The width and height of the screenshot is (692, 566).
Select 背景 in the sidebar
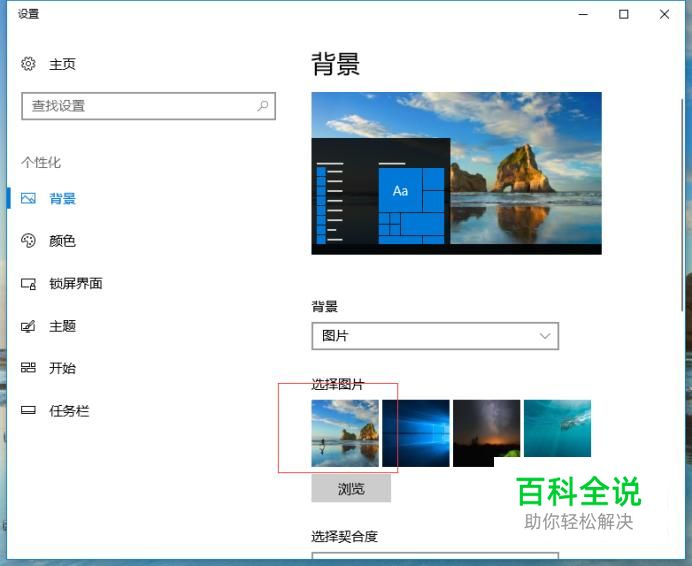point(62,199)
